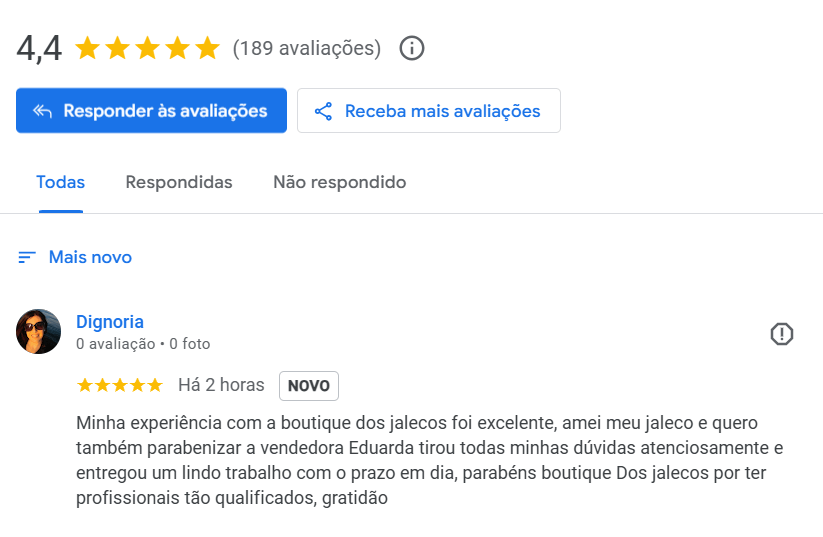This screenshot has height=537, width=823.
Task: Report Dignoria's review with the flag icon
Action: tap(781, 334)
